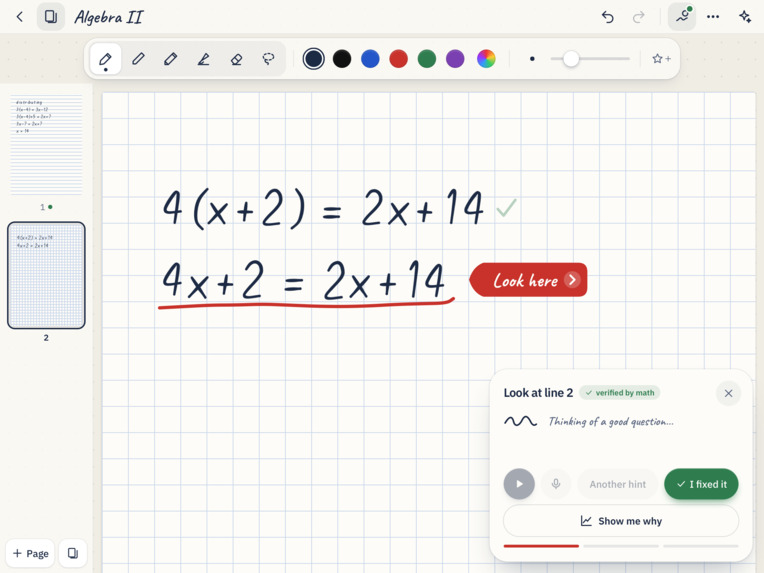Request Another hint
Screen dimensions: 764x573
(x=617, y=484)
